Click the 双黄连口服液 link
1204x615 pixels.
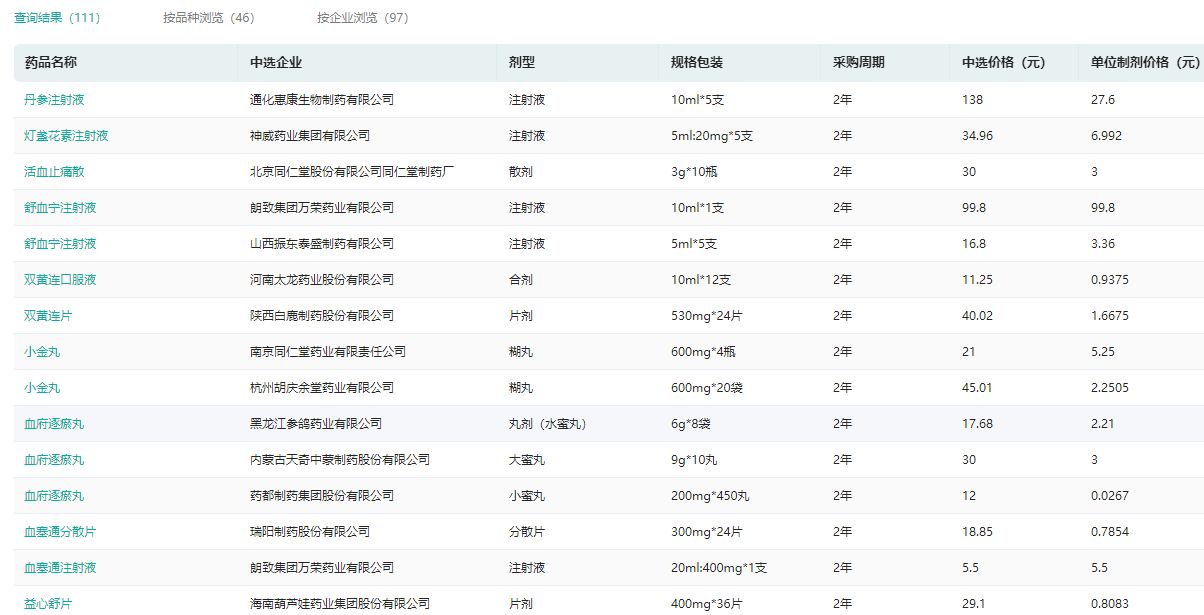(60, 280)
